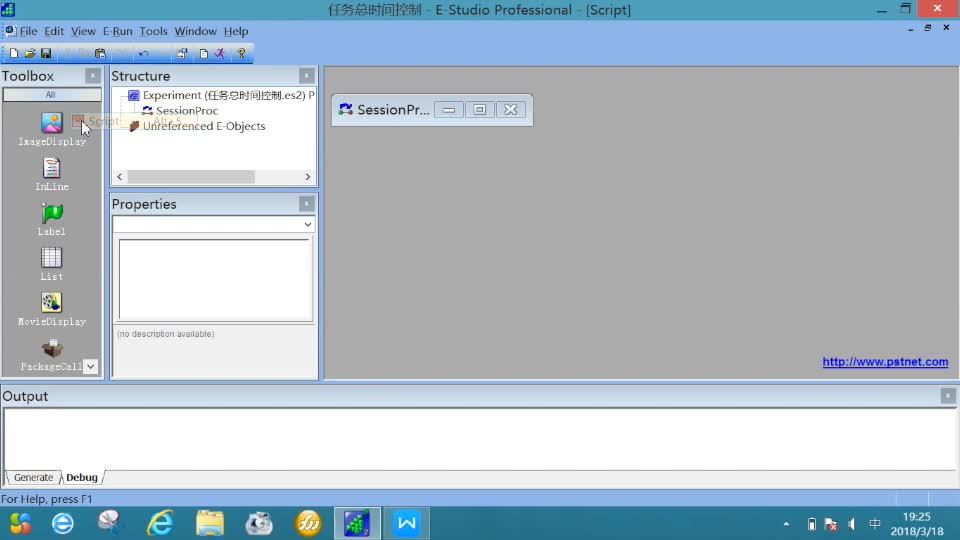Click the Save floppy disk toolbar icon
The width and height of the screenshot is (960, 540).
46,54
